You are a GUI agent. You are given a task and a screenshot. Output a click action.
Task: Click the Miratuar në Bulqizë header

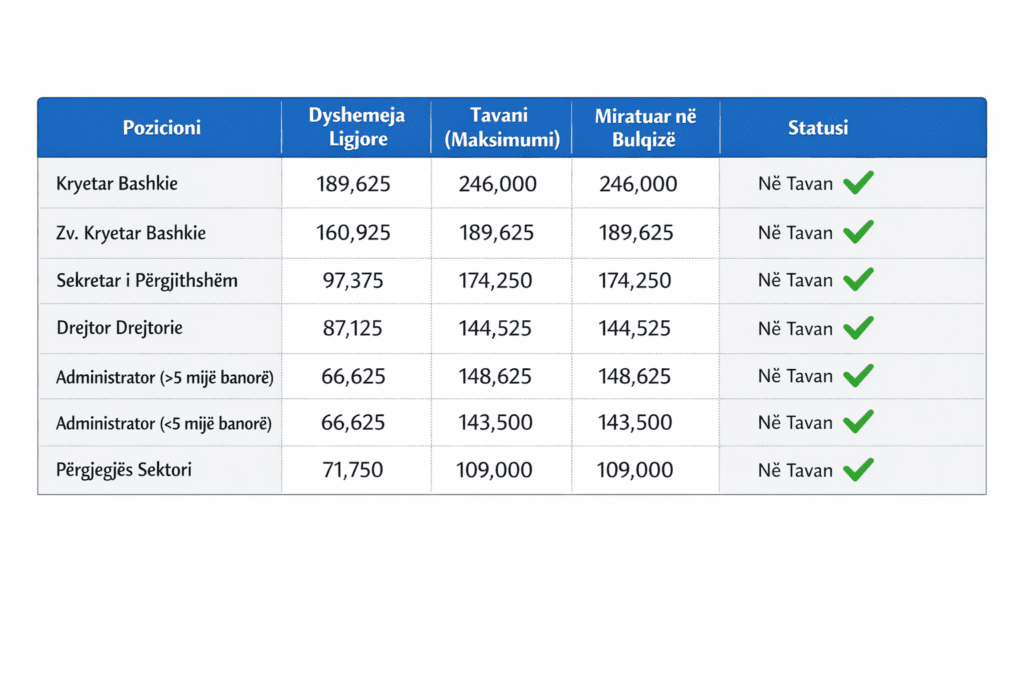click(645, 128)
